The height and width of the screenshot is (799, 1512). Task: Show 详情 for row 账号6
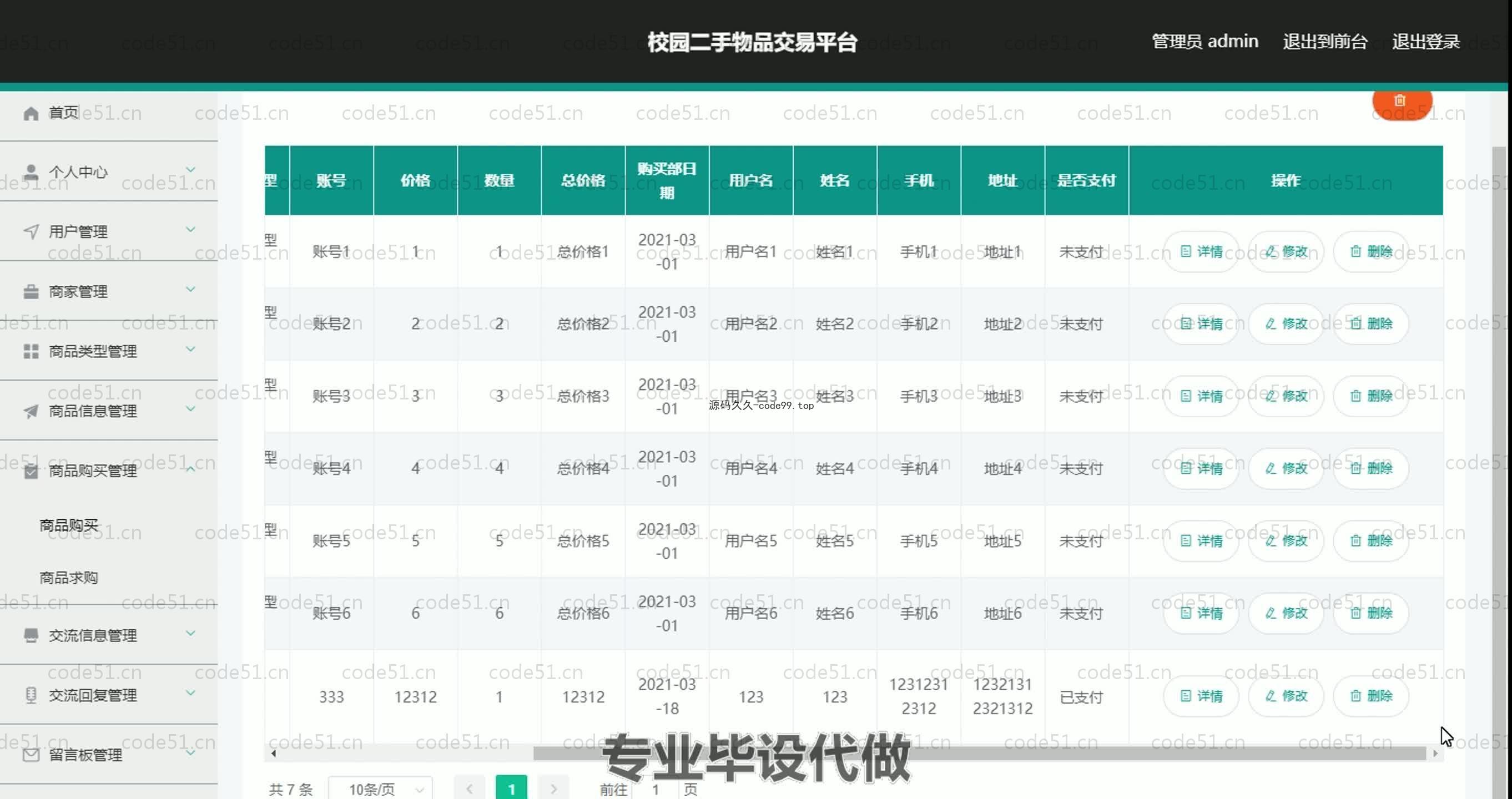click(1201, 613)
